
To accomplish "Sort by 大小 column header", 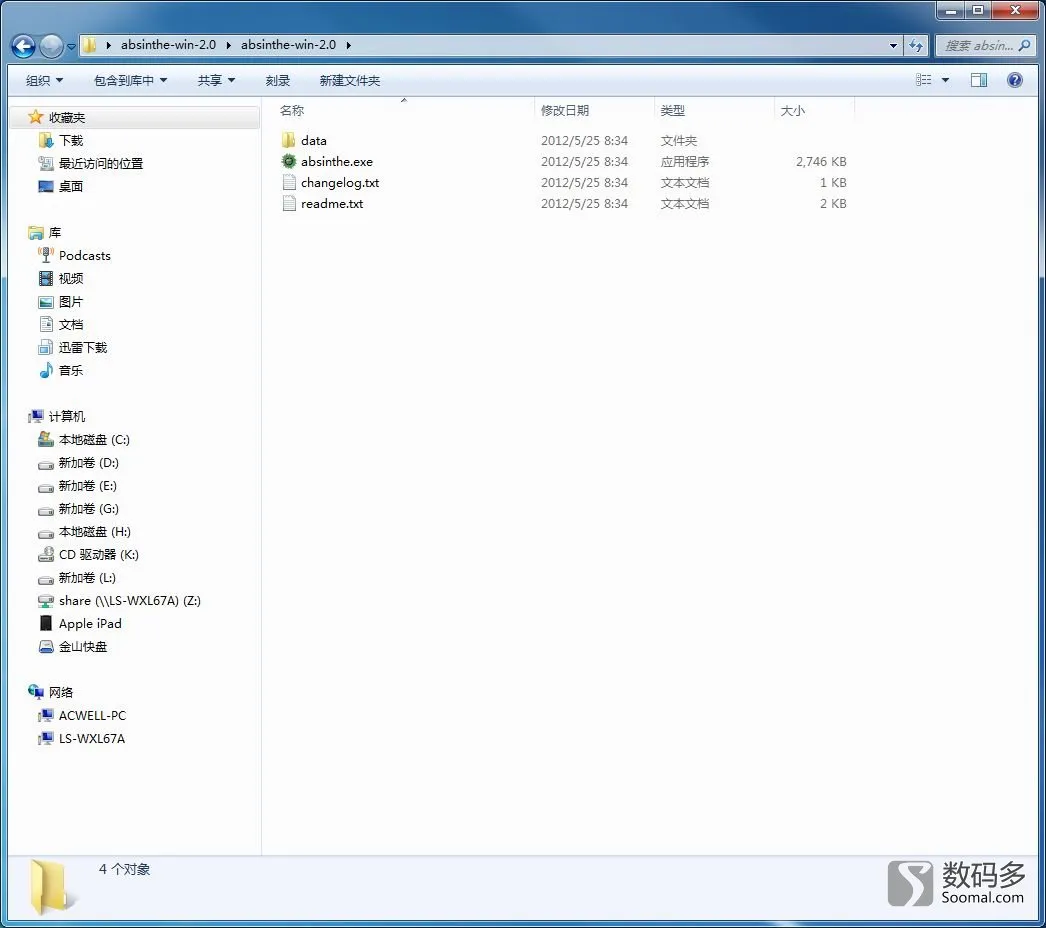I will (793, 111).
